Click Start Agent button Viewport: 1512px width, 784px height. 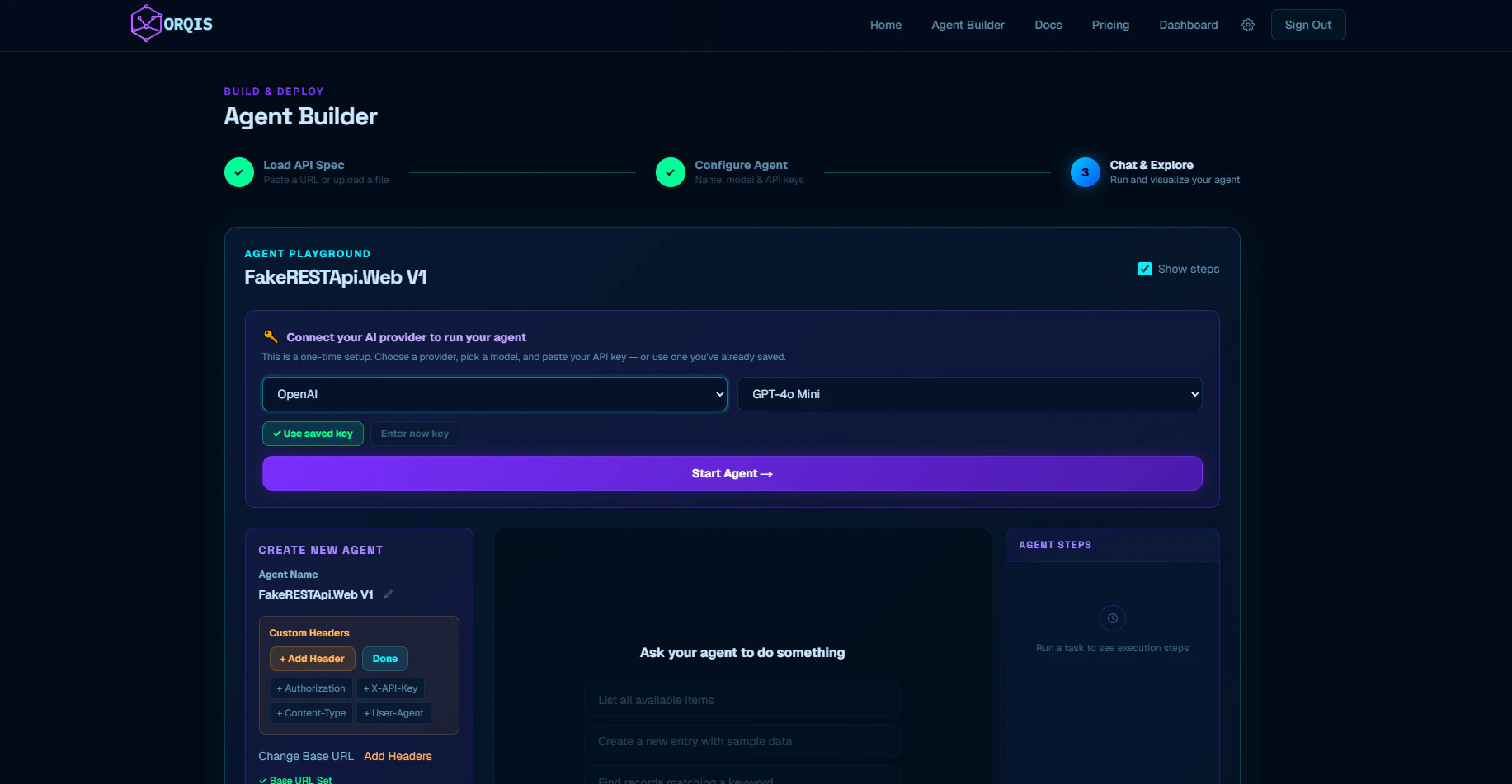point(732,473)
